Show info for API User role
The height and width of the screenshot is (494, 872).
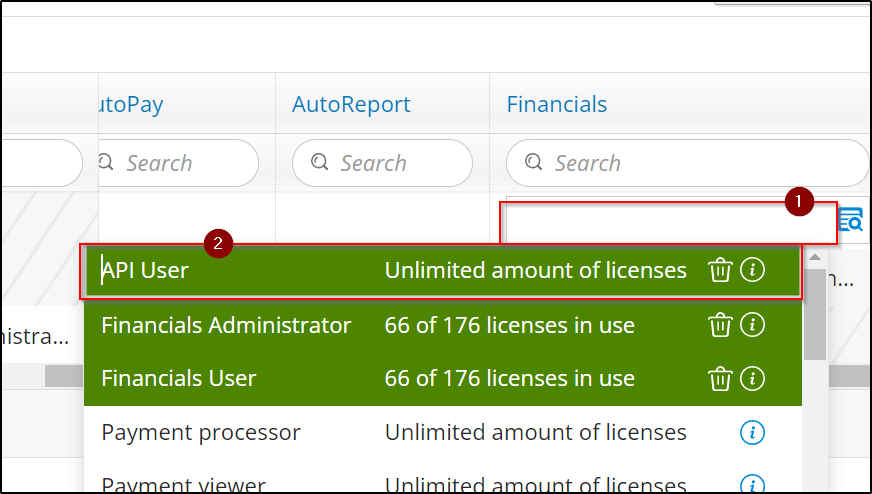coord(753,270)
